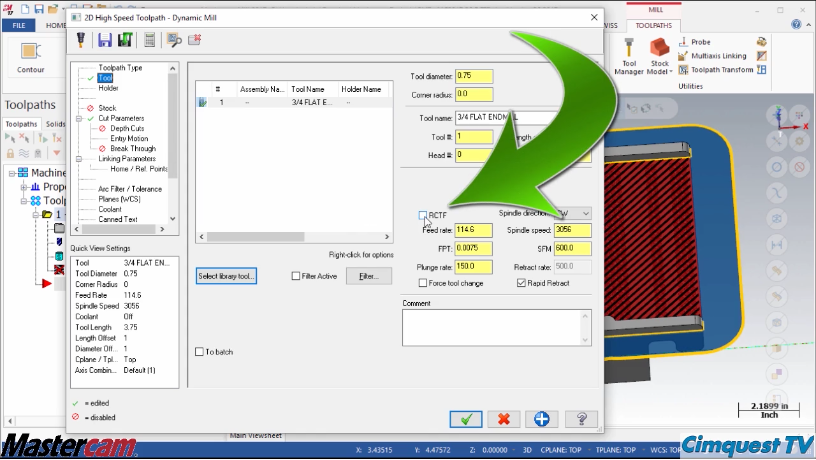
Task: Open the Tool Manager in the ribbon
Action: pyautogui.click(x=629, y=56)
